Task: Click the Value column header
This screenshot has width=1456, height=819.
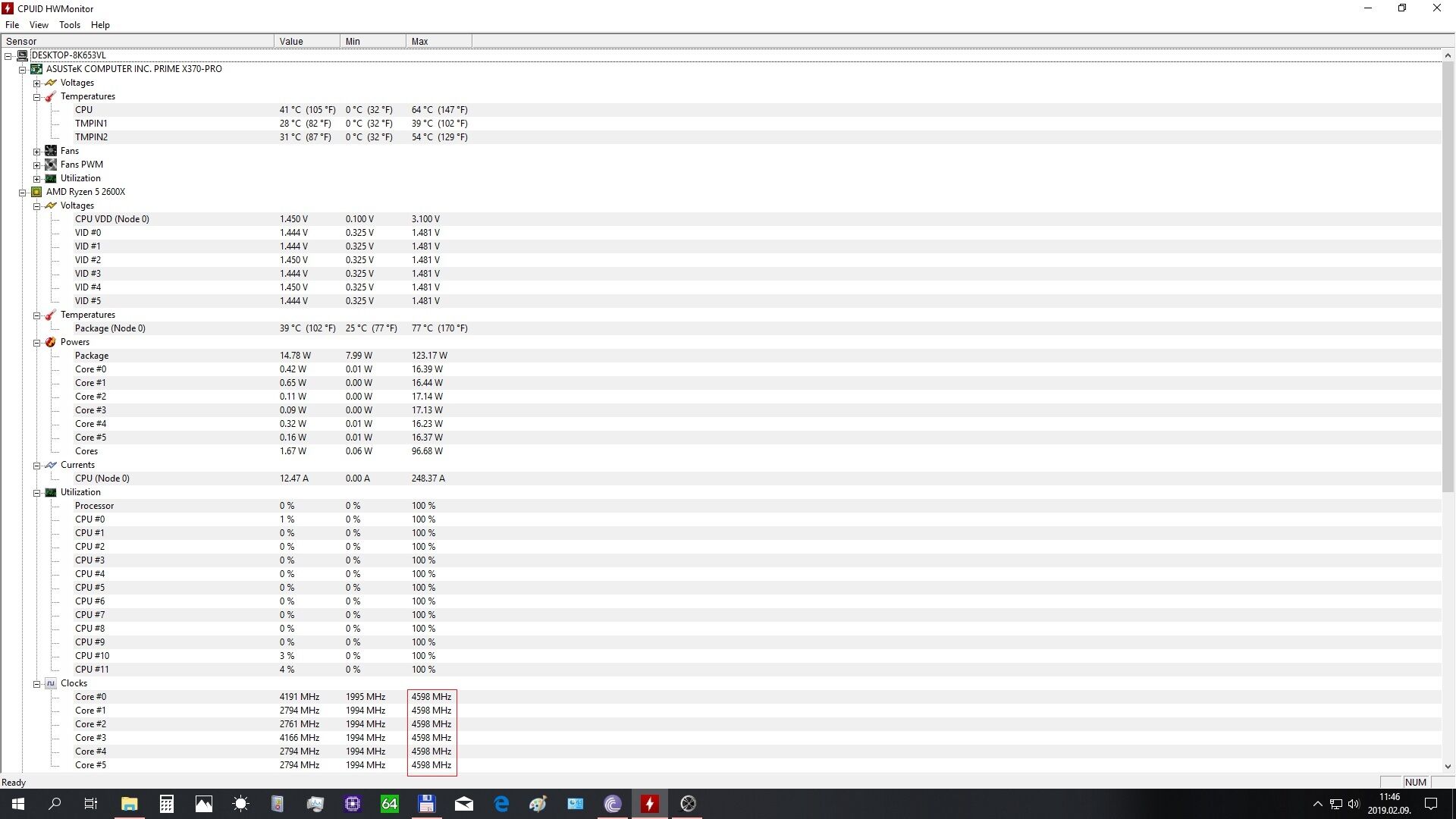Action: coord(307,41)
